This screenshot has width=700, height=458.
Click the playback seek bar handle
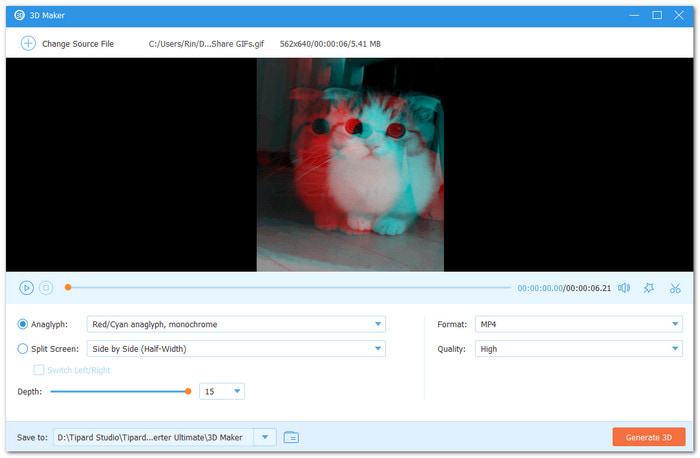pos(68,287)
